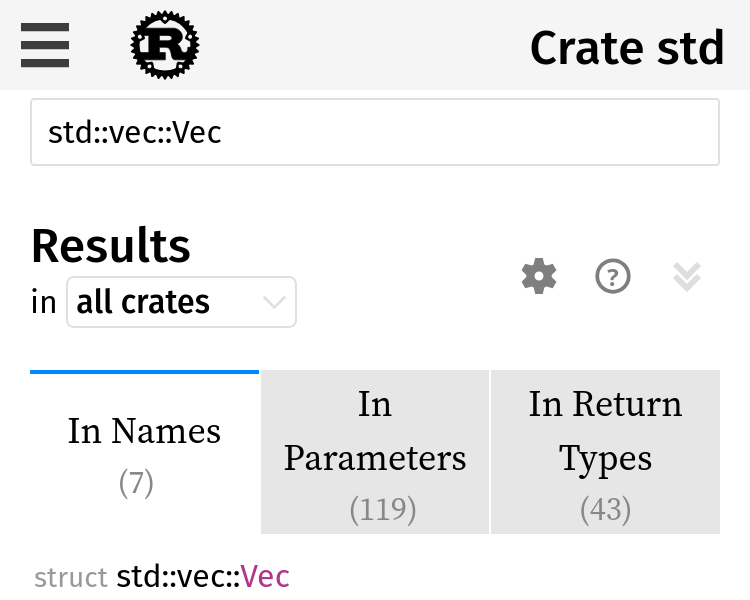This screenshot has width=750, height=600.
Task: Click the Results heading
Action: coord(111,245)
